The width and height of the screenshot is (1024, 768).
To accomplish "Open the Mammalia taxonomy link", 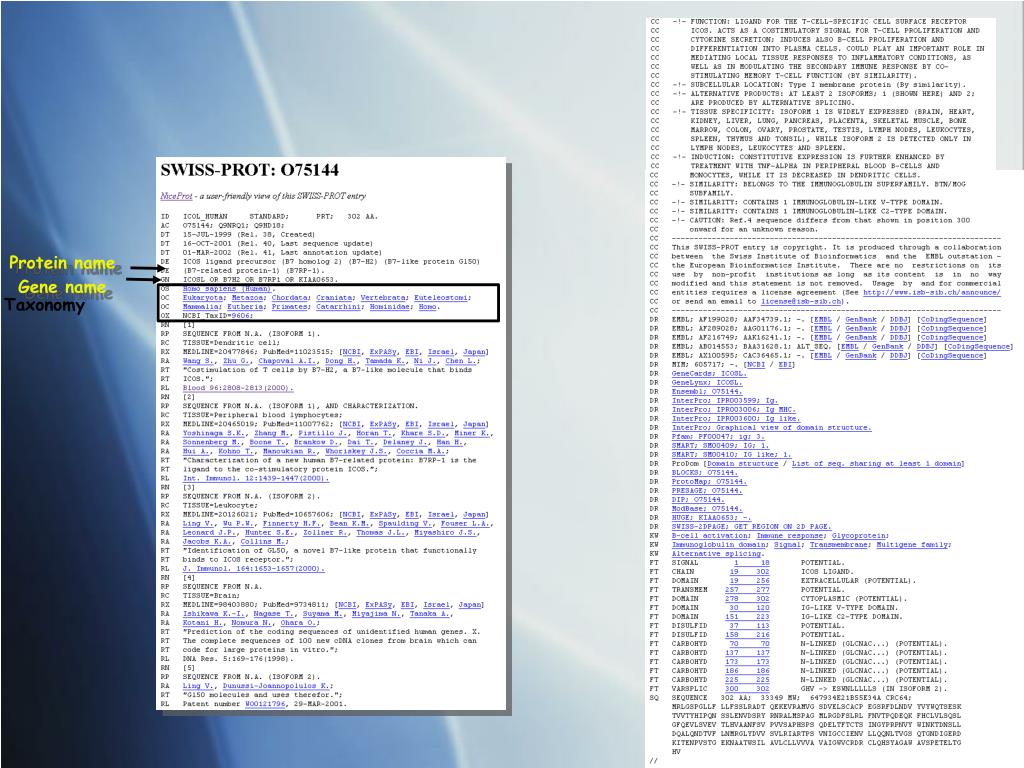I will 201,307.
